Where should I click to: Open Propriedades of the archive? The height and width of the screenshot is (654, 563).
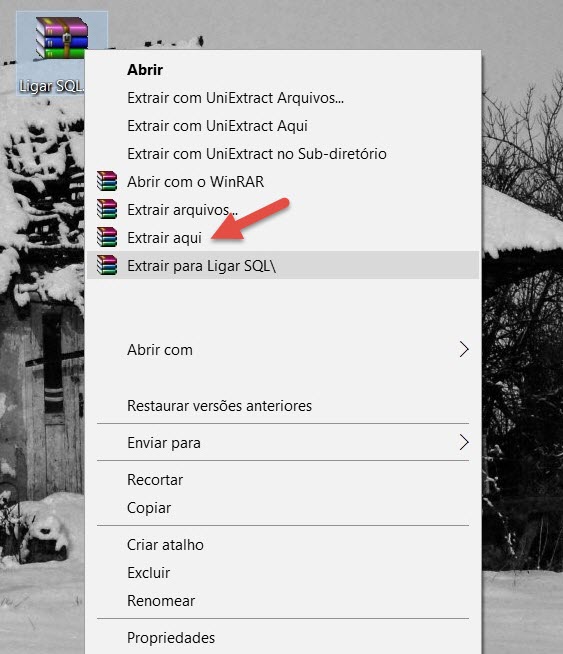[283, 638]
